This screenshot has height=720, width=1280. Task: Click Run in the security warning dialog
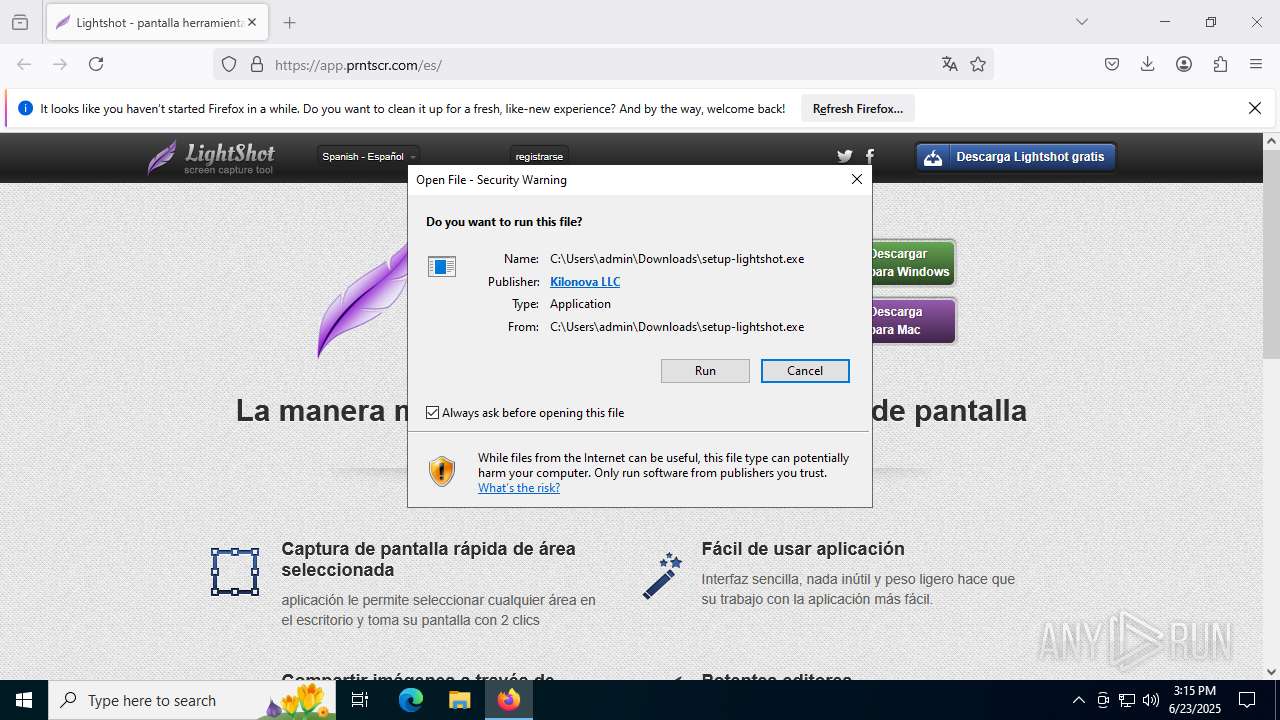pos(705,371)
